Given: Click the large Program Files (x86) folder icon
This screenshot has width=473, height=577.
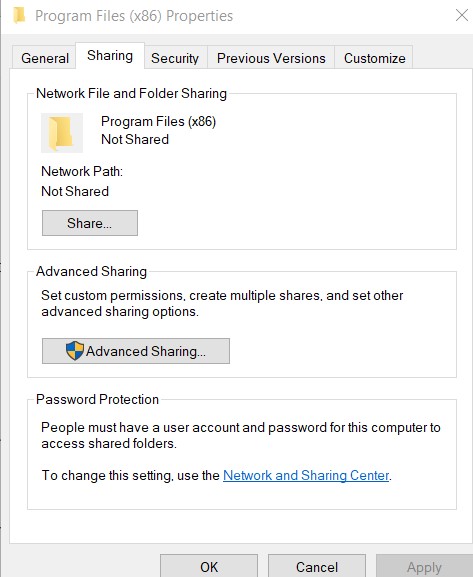Looking at the screenshot, I should [61, 133].
